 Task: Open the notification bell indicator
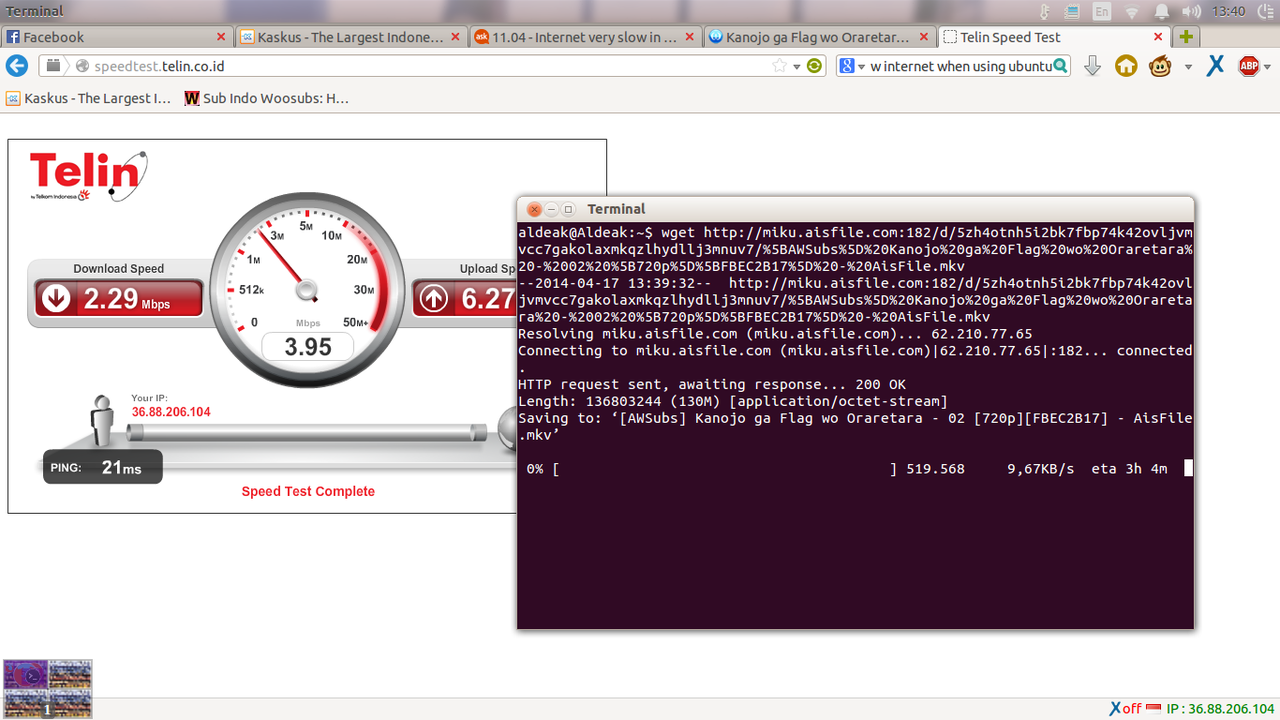[1162, 11]
